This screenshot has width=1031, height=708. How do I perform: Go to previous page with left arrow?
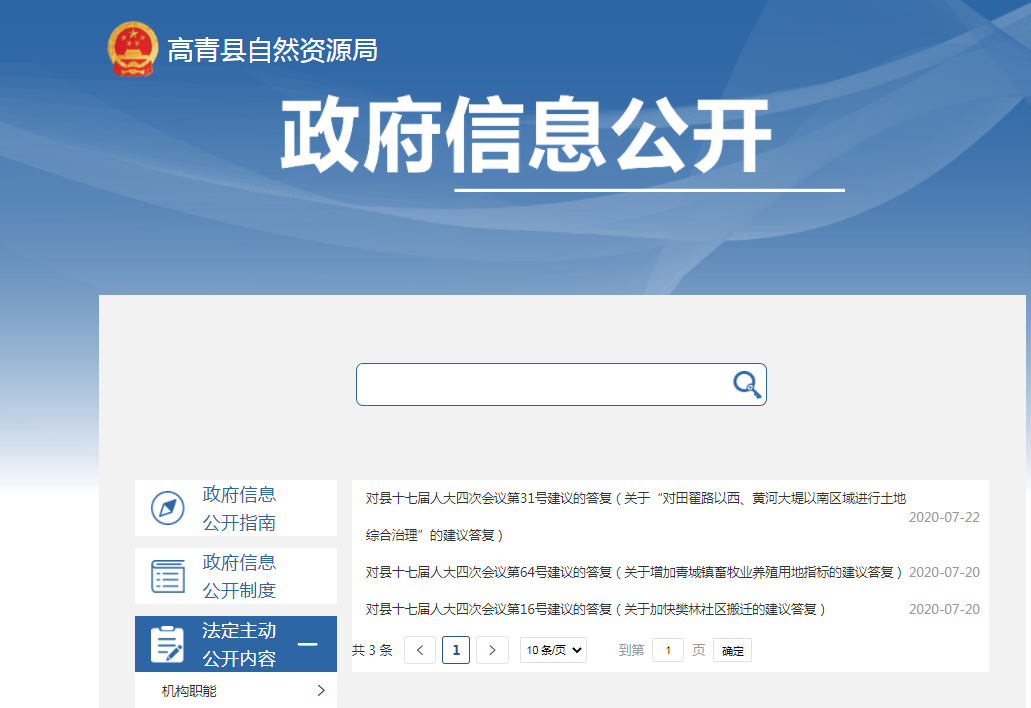pos(420,650)
